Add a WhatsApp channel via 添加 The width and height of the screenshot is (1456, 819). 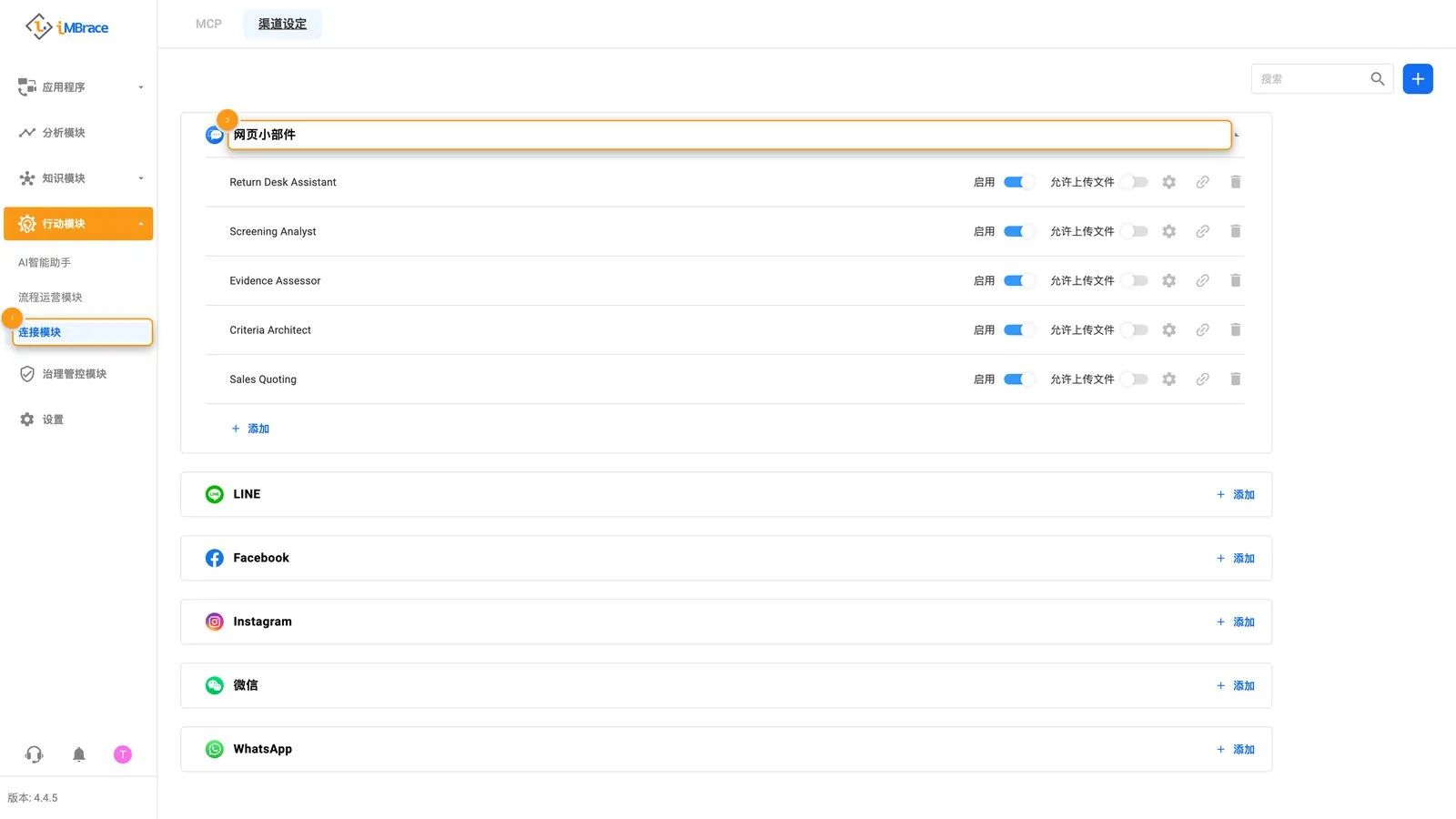(x=1236, y=749)
